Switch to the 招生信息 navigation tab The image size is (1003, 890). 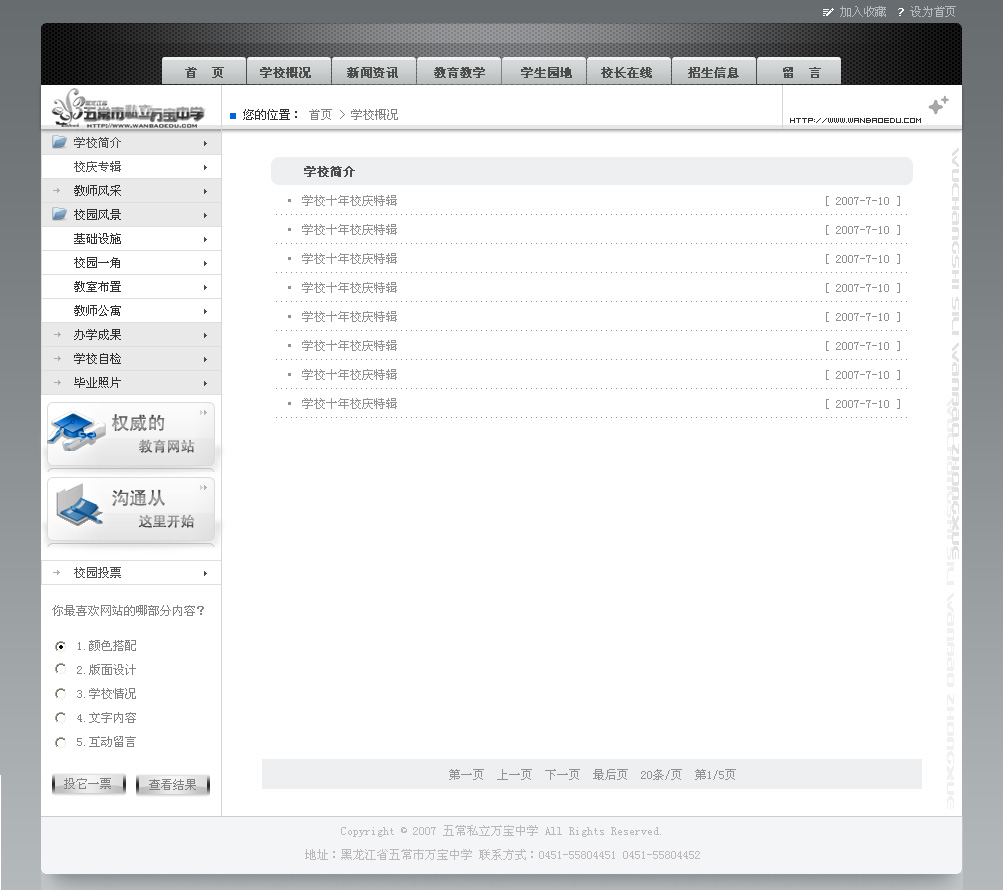click(713, 72)
